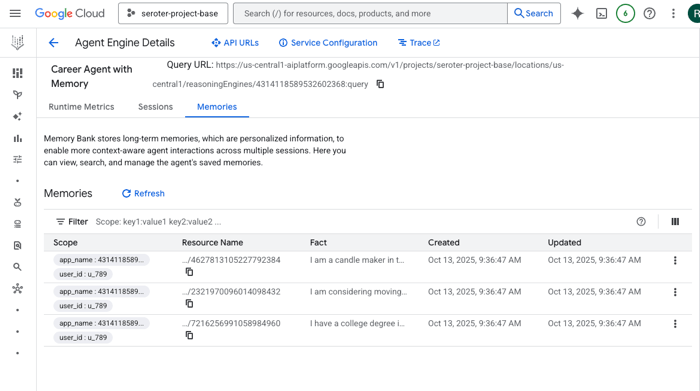Open row actions for candle maker memory
The width and height of the screenshot is (700, 391).
point(675,260)
